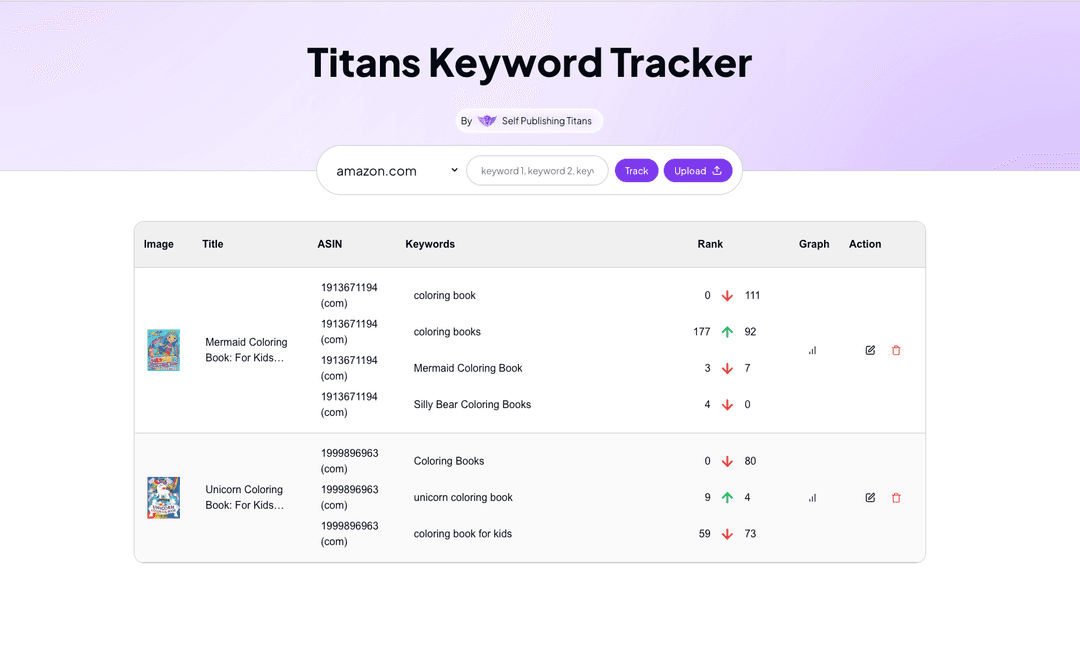The width and height of the screenshot is (1080, 646).
Task: Delete the Unicorn Coloring Book row
Action: [x=896, y=497]
